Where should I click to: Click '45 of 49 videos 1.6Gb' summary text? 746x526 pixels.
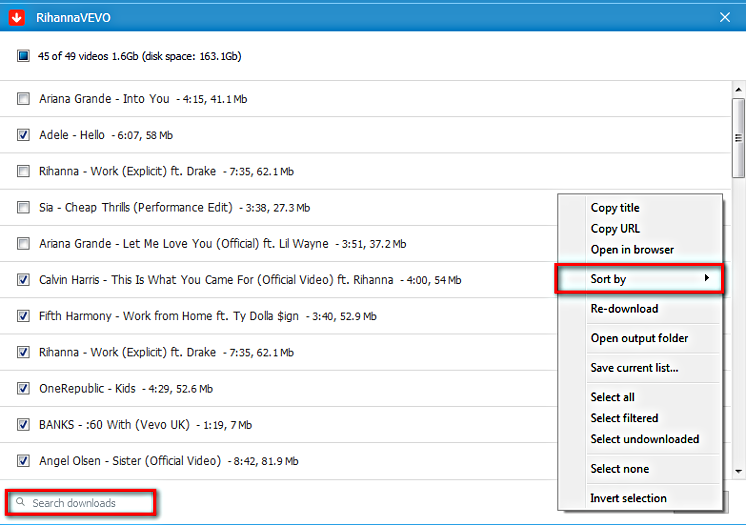point(139,56)
